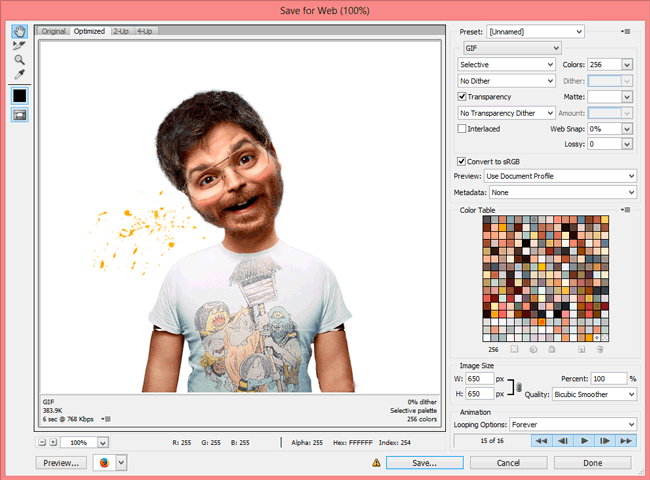This screenshot has width=650, height=480.
Task: Open the zoom level dropdown arrow
Action: point(103,443)
